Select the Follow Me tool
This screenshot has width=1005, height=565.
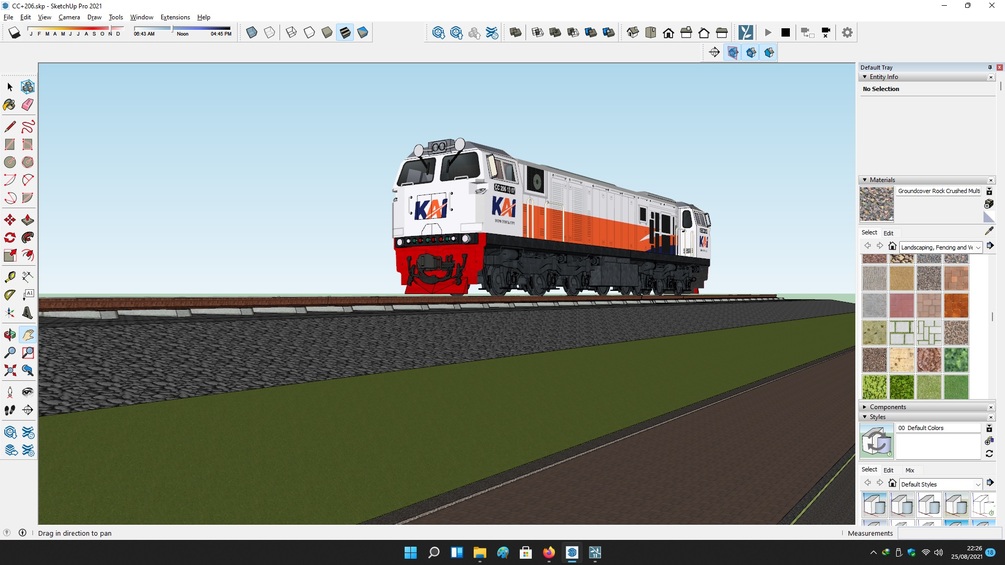pos(28,238)
